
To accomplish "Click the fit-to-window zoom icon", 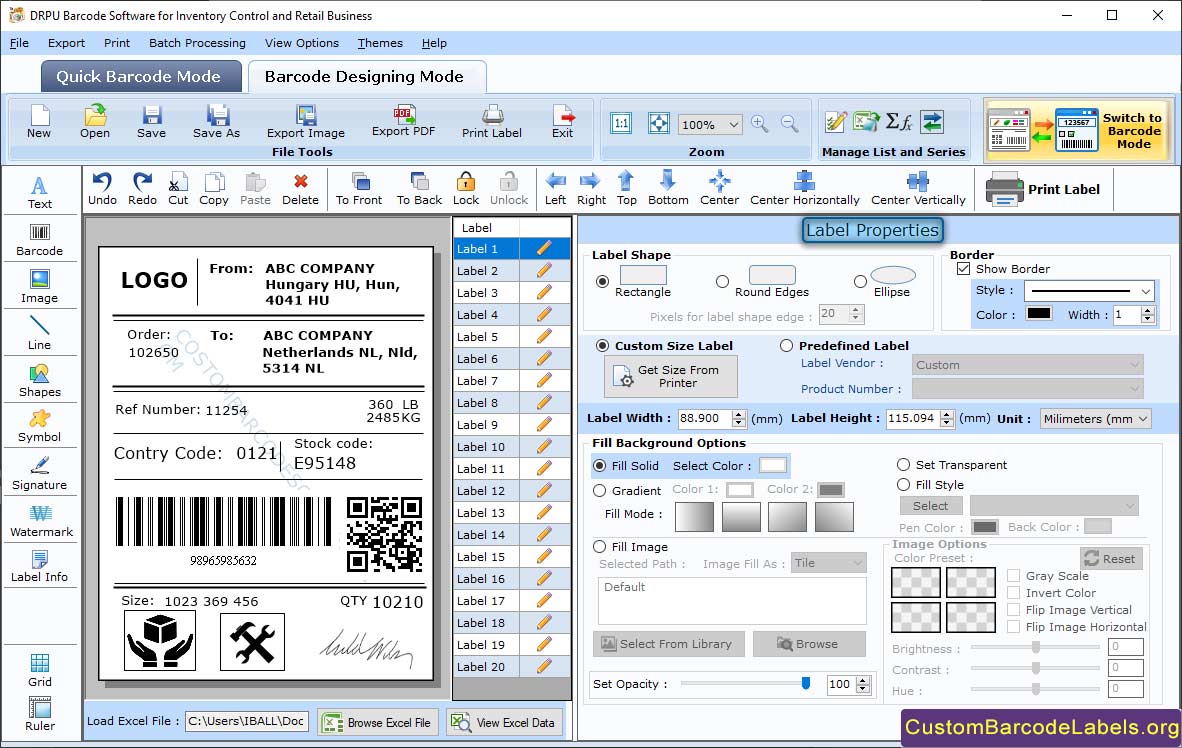I will tap(659, 124).
